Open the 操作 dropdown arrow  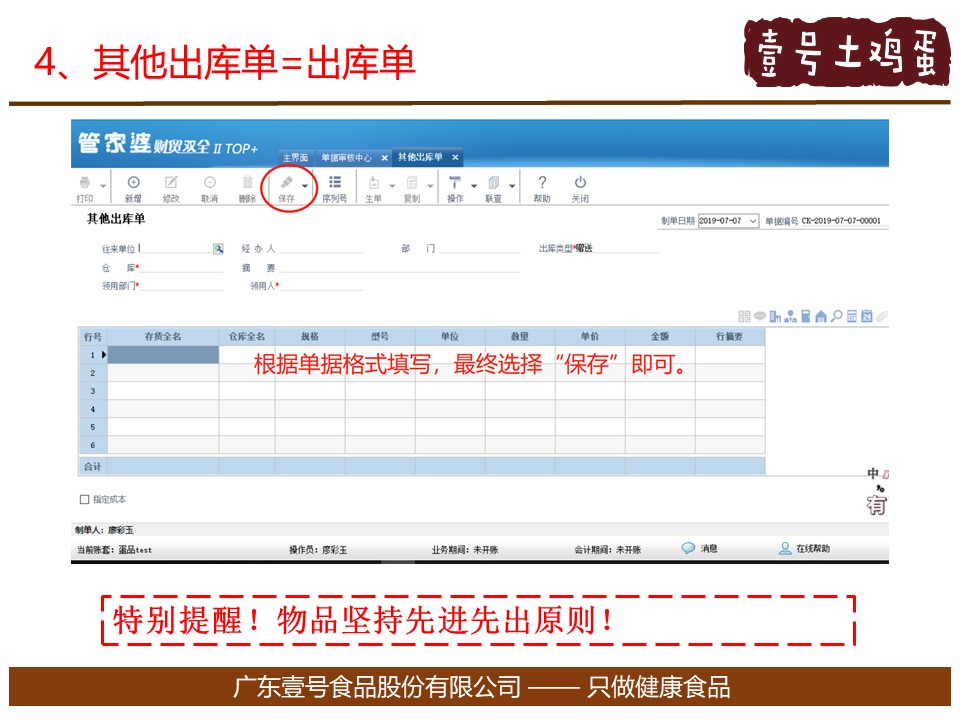click(474, 185)
